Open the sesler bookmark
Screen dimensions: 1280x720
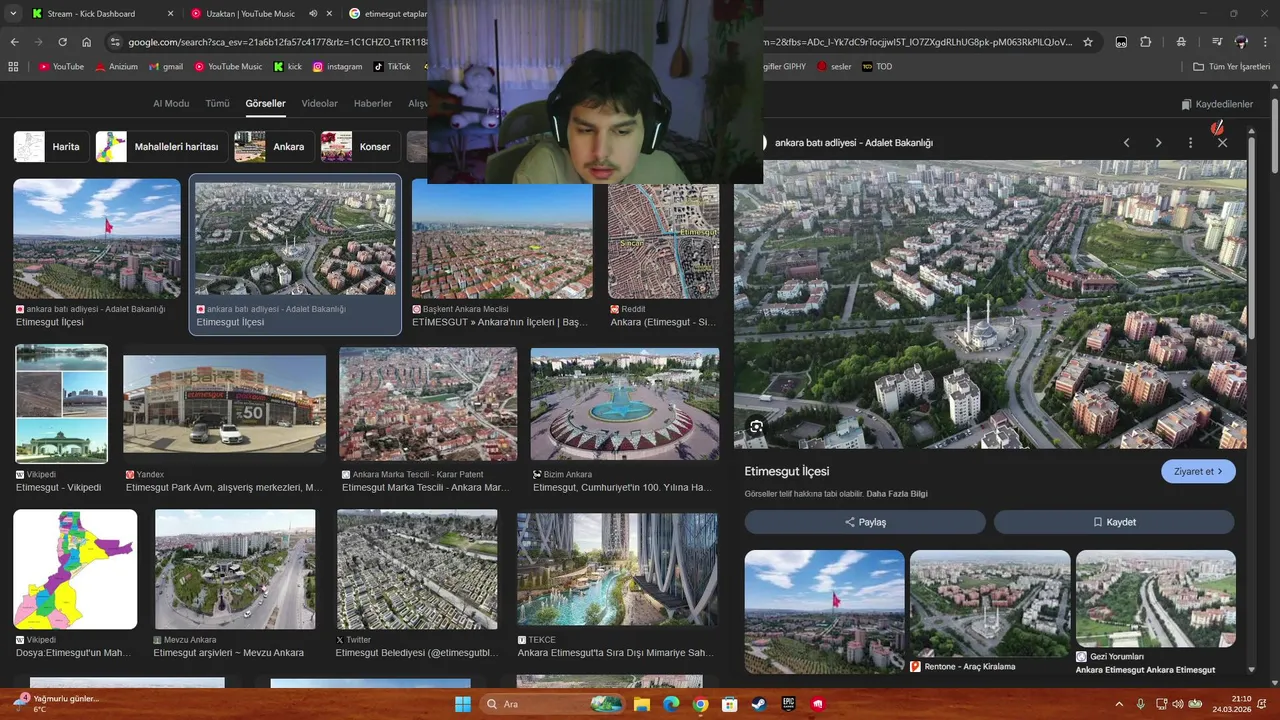(x=834, y=67)
